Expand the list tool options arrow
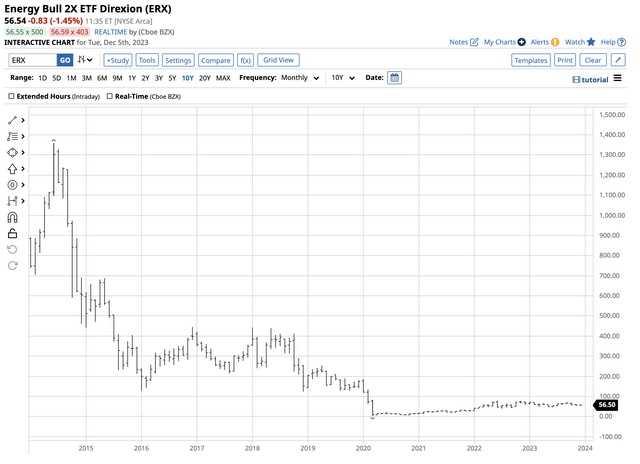The image size is (640, 464). (23, 136)
